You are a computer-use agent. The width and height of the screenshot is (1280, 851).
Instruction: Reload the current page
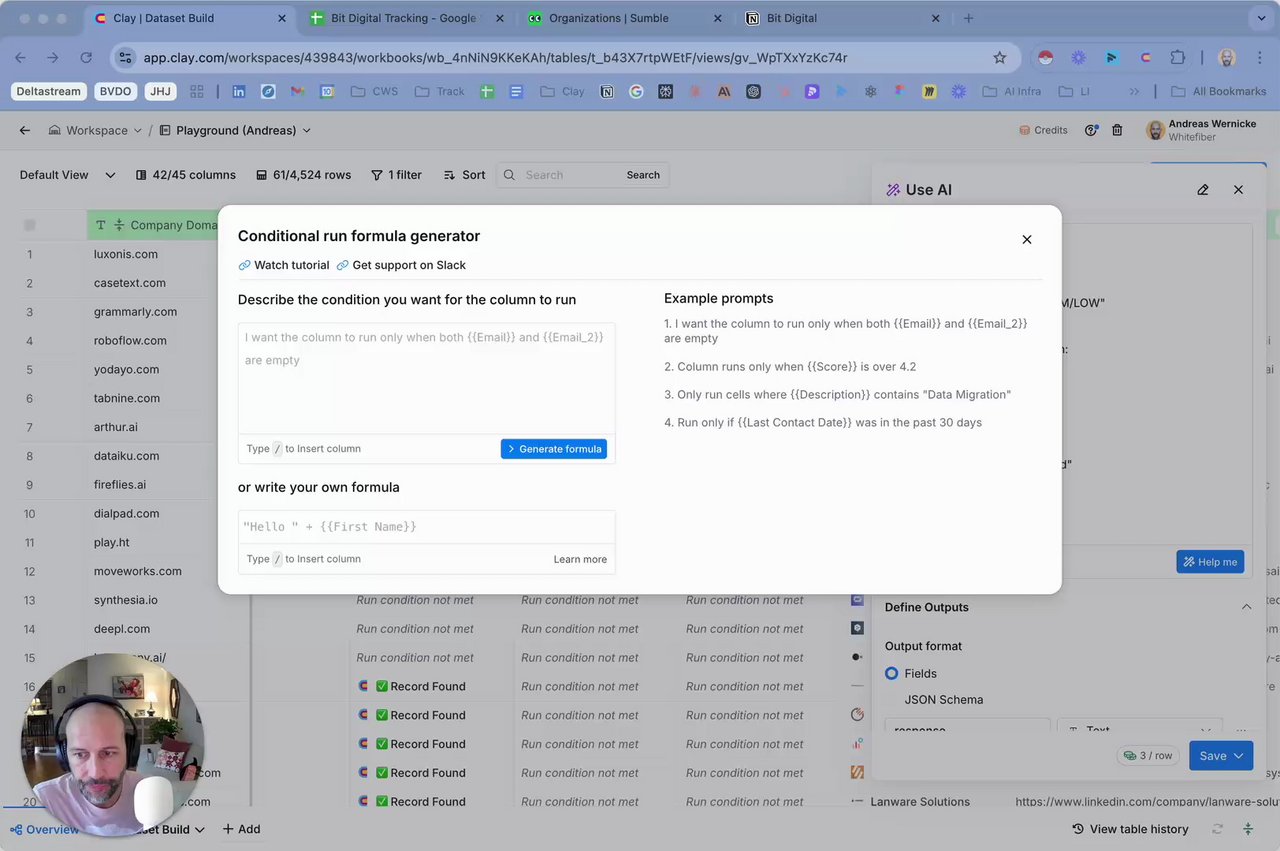[x=86, y=58]
